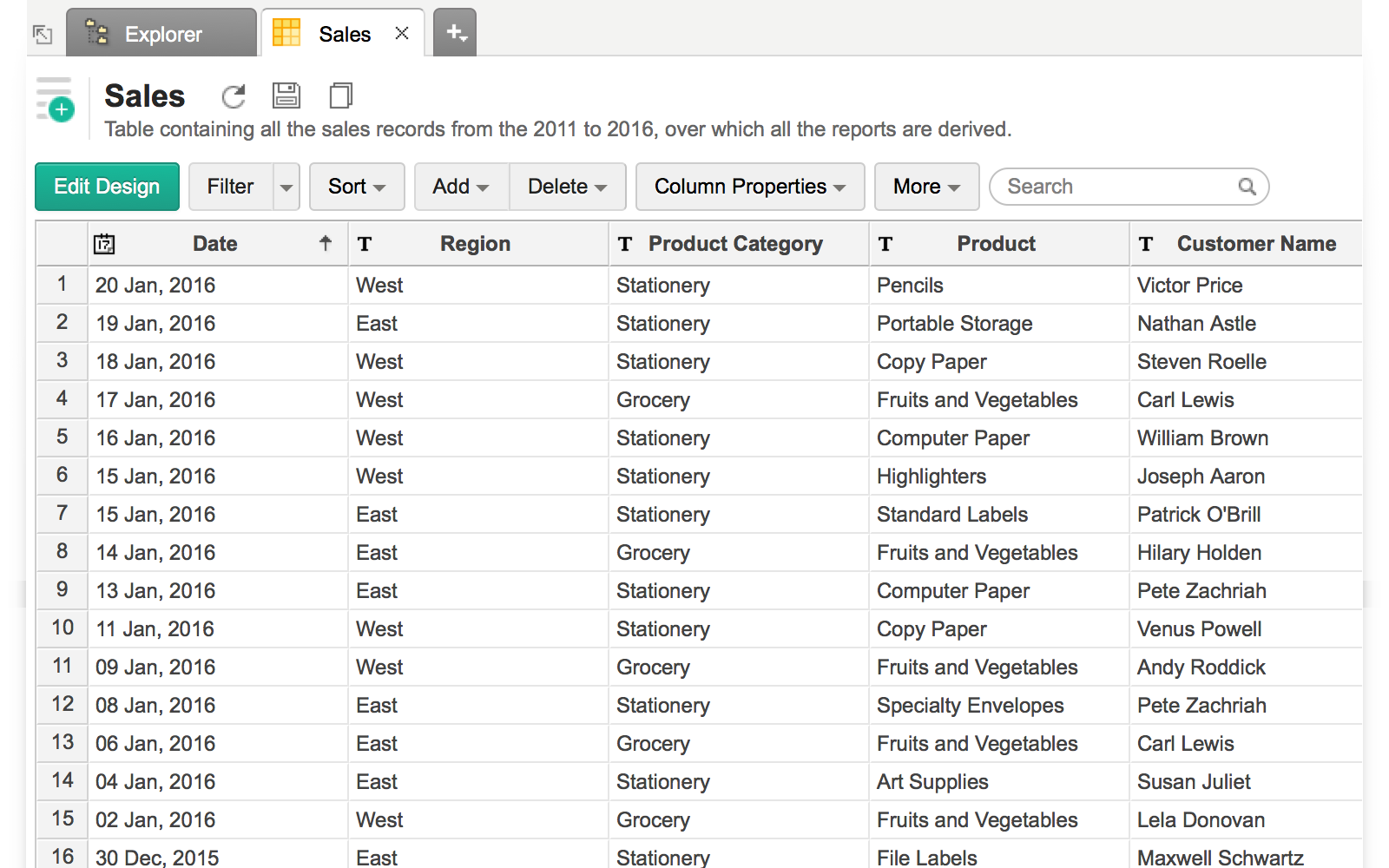The height and width of the screenshot is (868, 1389).
Task: Select the Sales tab
Action: tap(334, 34)
